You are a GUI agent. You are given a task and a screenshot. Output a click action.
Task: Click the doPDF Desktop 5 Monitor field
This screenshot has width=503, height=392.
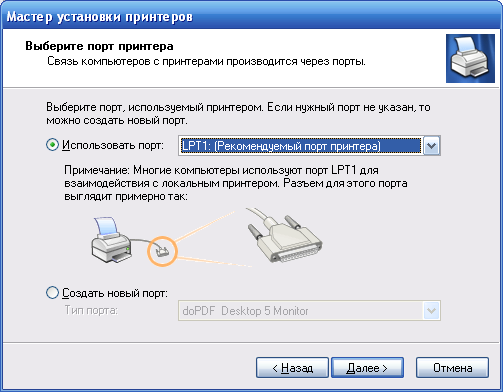309,311
